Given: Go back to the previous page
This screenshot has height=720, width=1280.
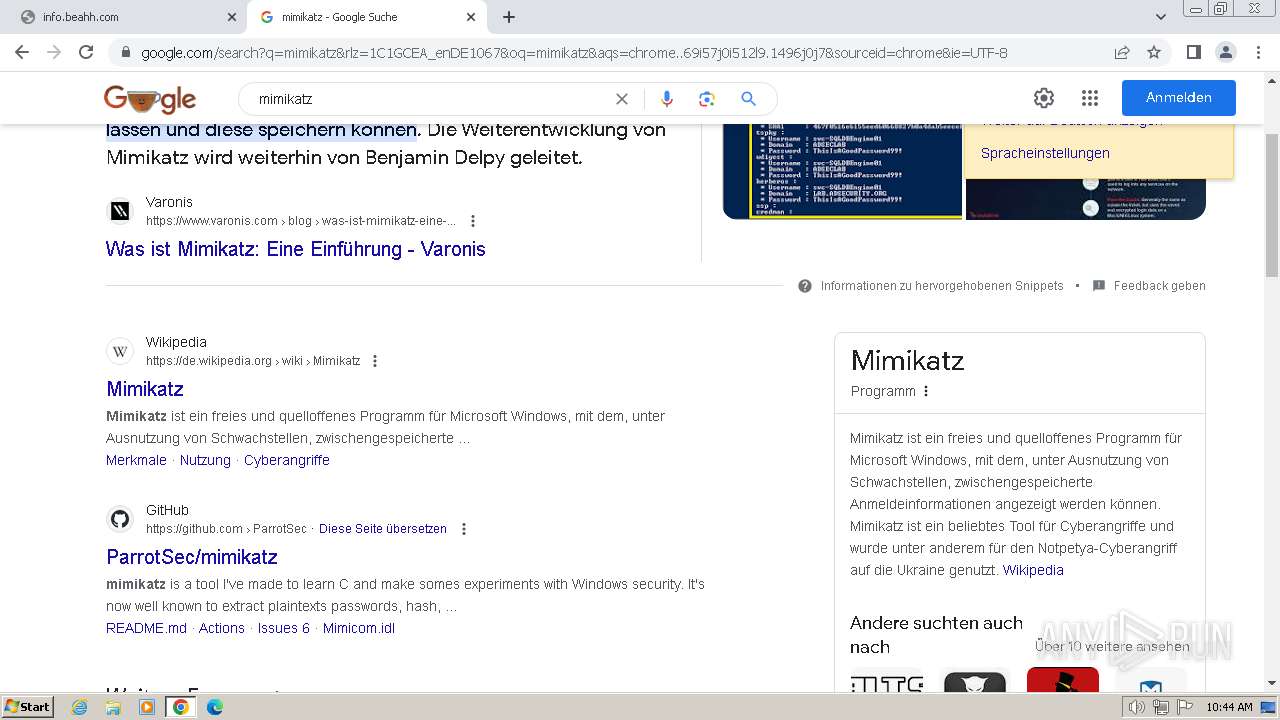Looking at the screenshot, I should [x=22, y=52].
